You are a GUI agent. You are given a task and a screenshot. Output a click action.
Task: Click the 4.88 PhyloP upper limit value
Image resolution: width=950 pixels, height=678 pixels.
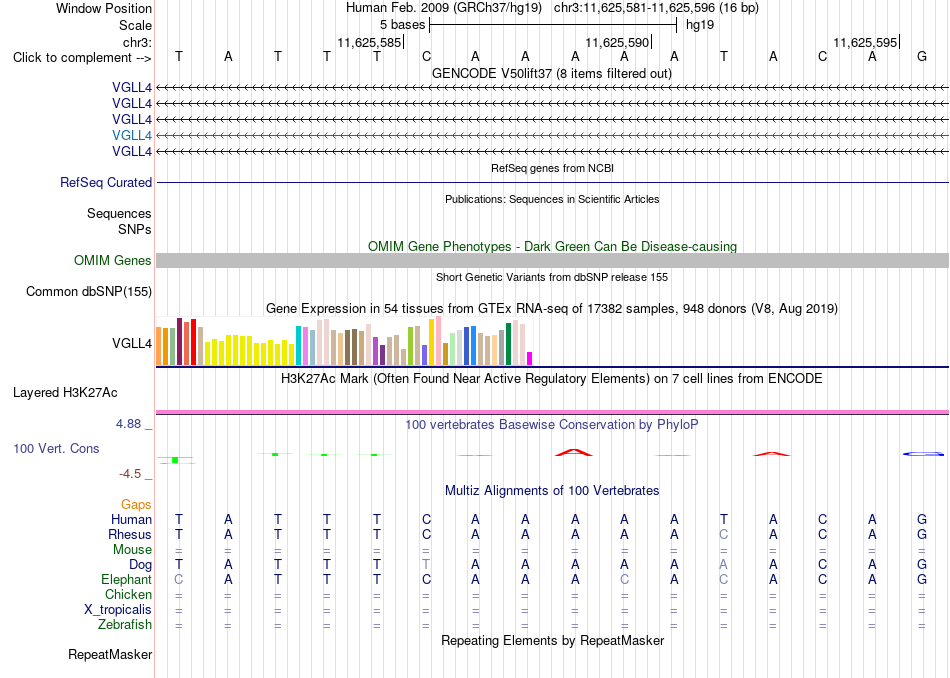[128, 424]
